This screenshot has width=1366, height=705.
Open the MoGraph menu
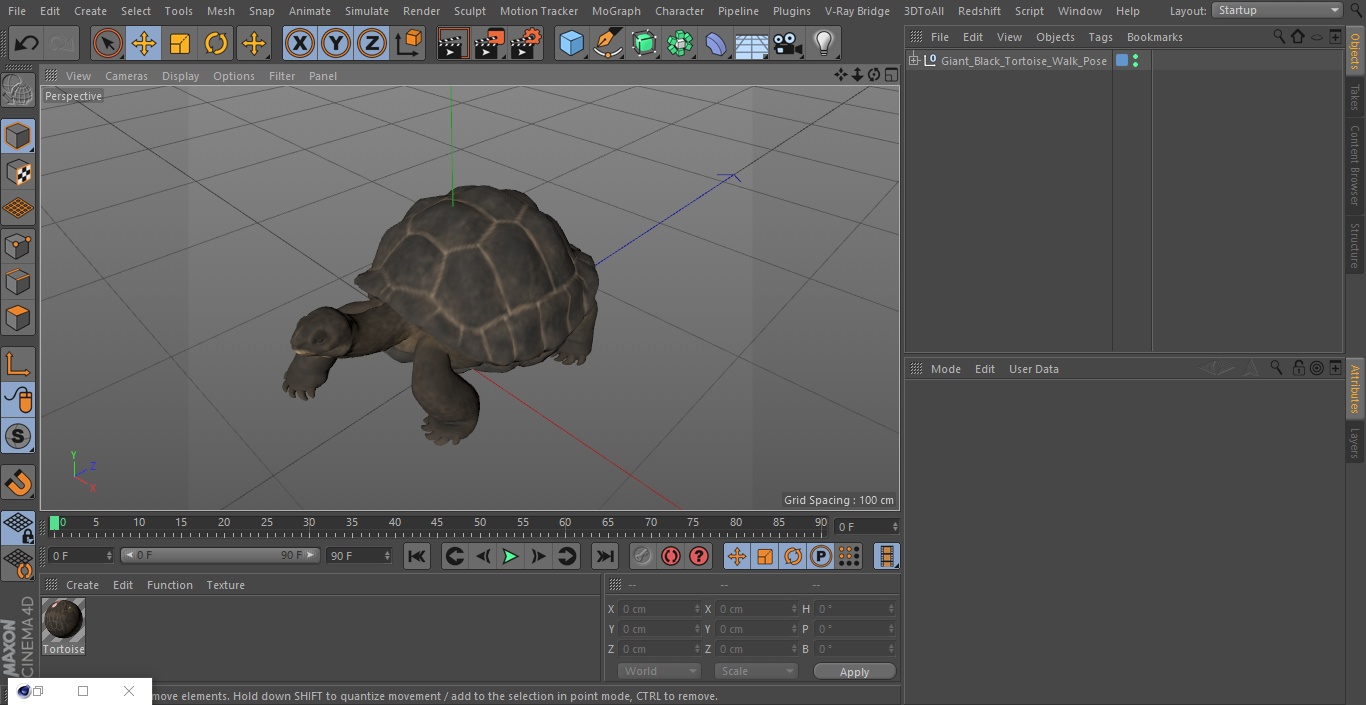point(616,11)
